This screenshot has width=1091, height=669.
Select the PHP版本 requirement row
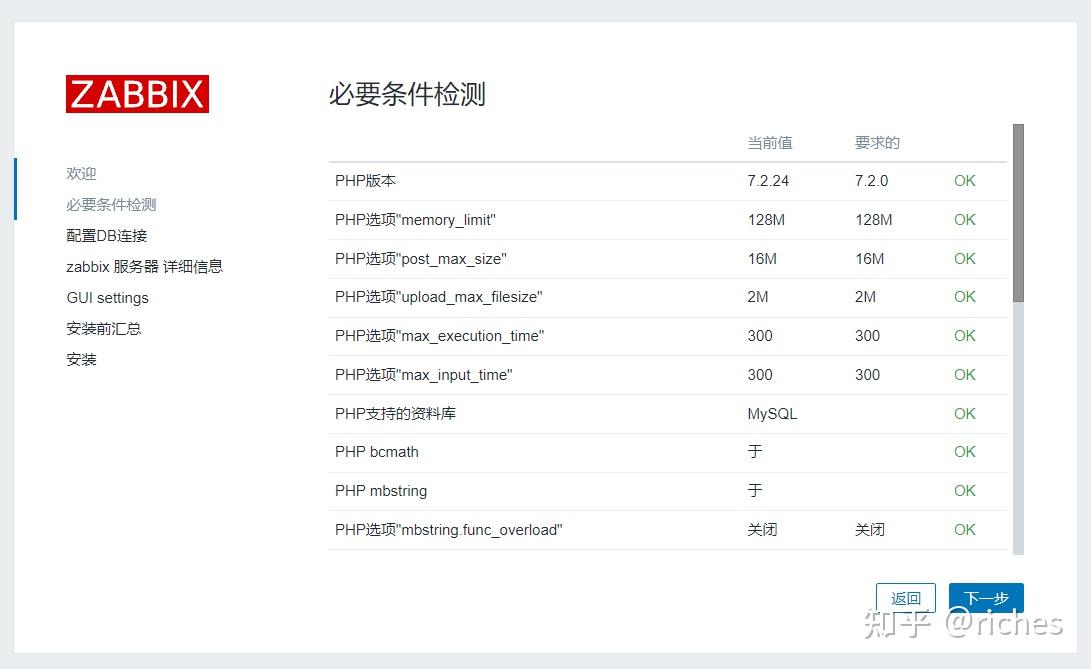(366, 181)
